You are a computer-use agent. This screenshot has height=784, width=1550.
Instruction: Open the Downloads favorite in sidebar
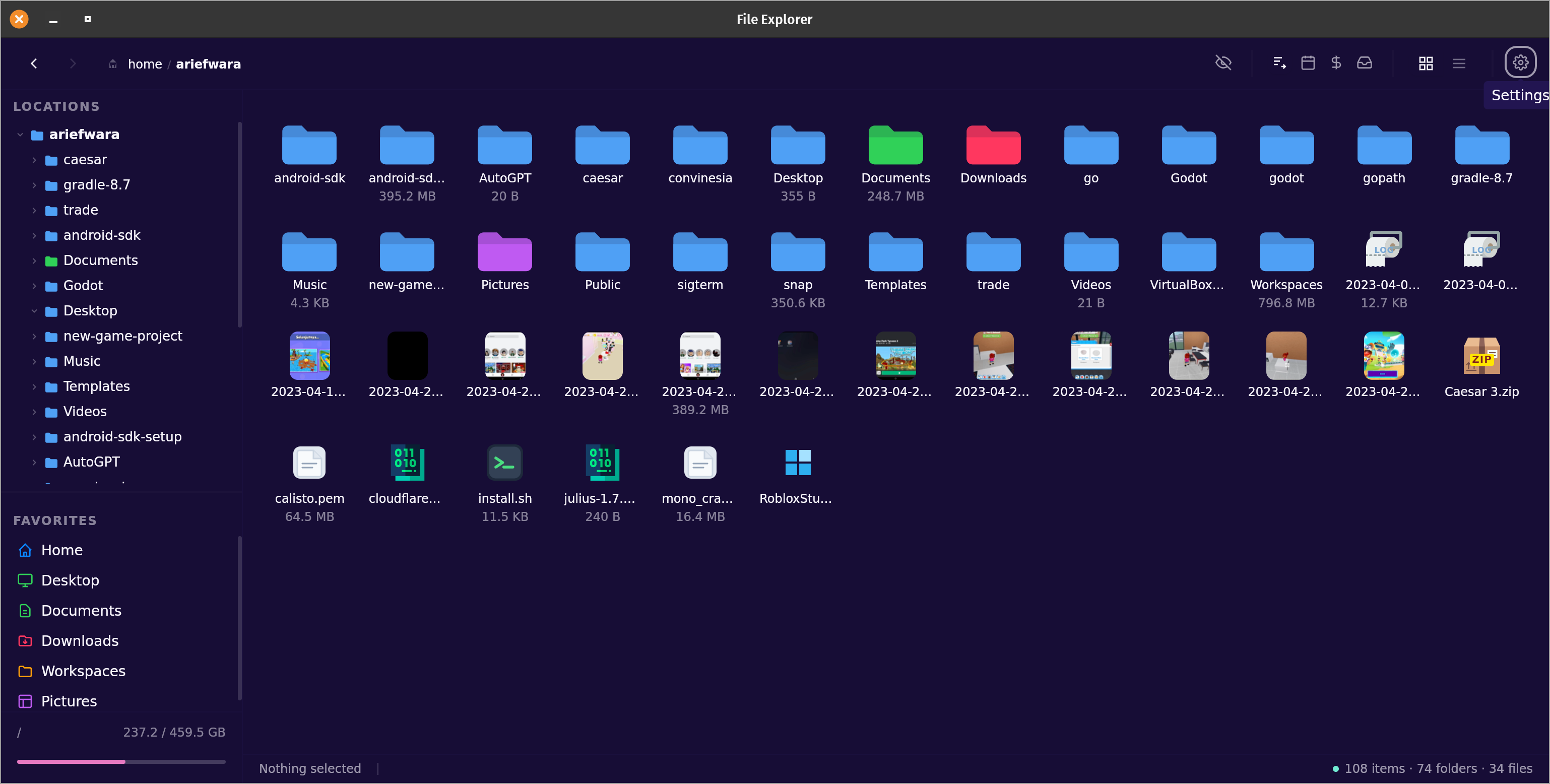(x=80, y=640)
